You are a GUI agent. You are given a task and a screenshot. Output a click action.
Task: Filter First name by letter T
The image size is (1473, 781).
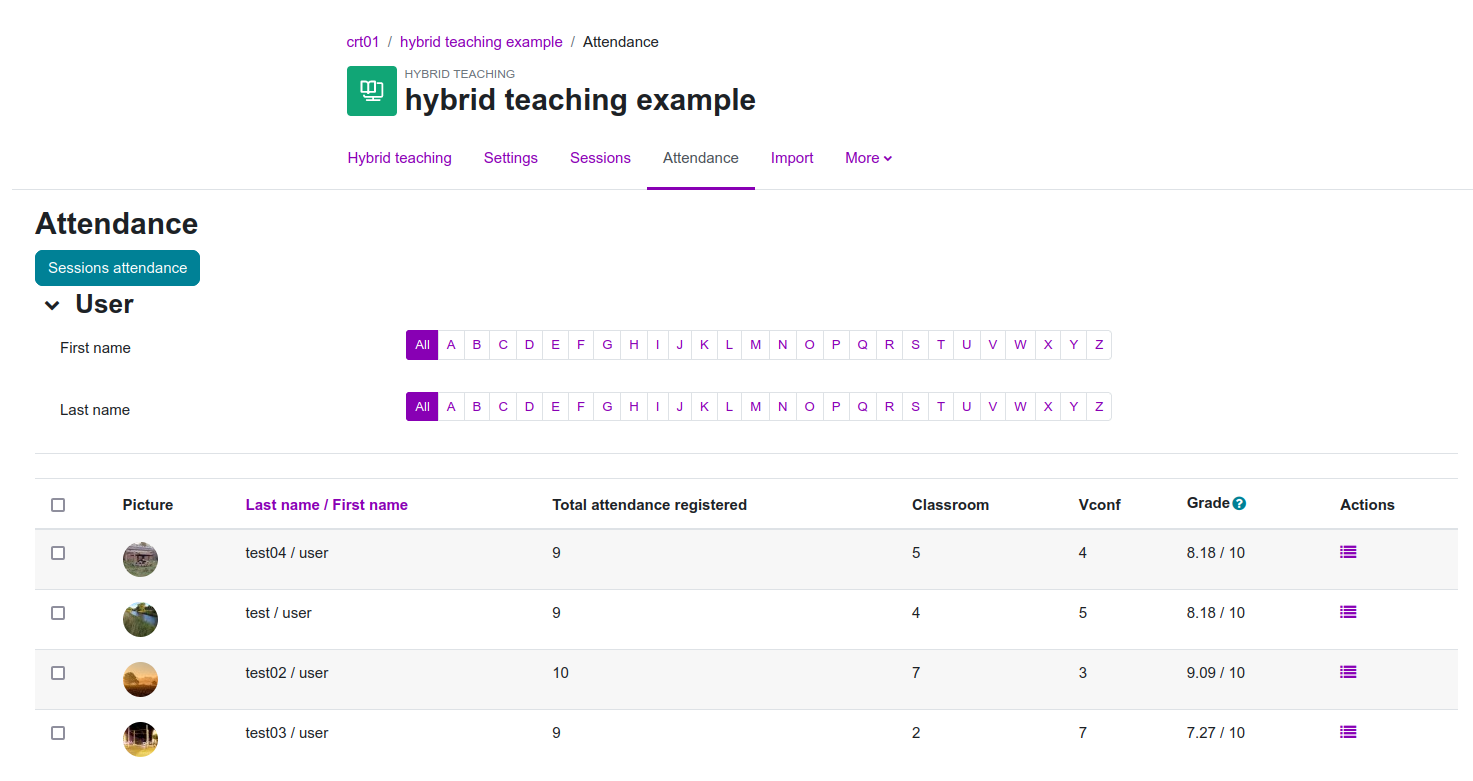(941, 345)
